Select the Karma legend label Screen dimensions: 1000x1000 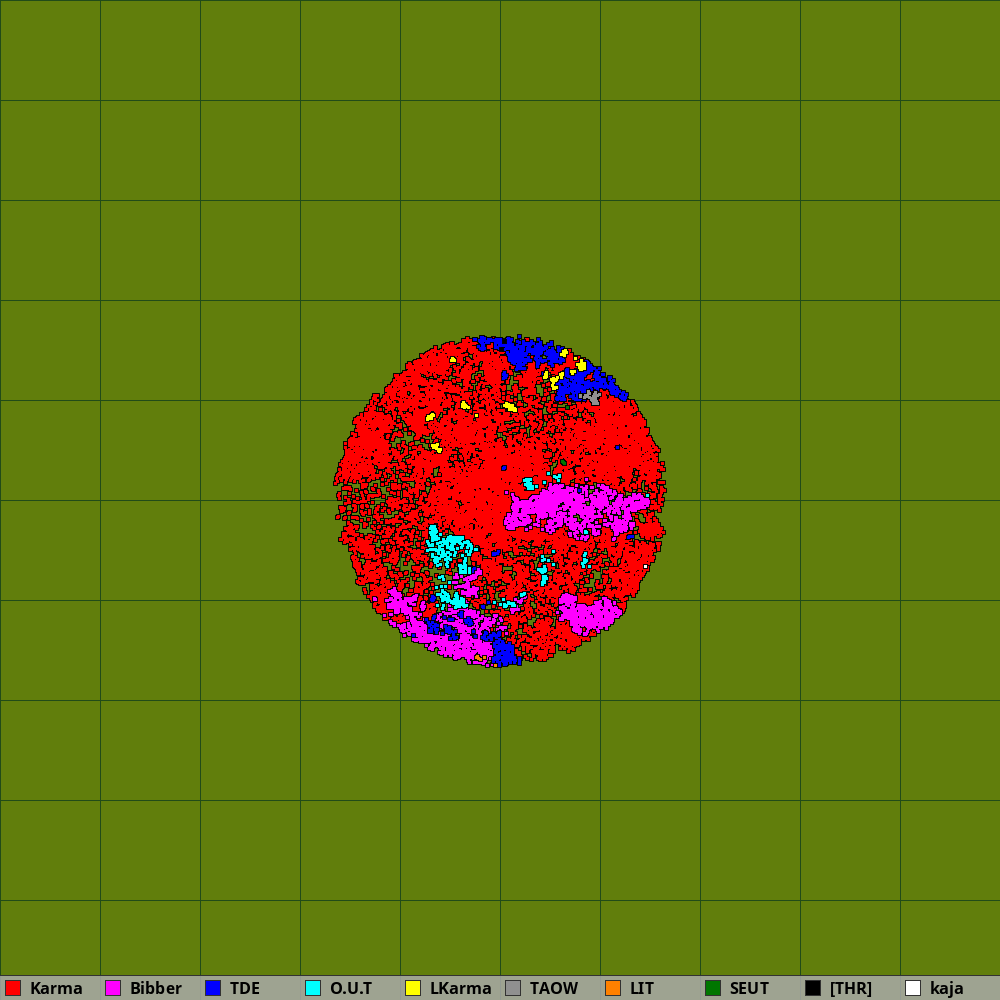[x=56, y=989]
